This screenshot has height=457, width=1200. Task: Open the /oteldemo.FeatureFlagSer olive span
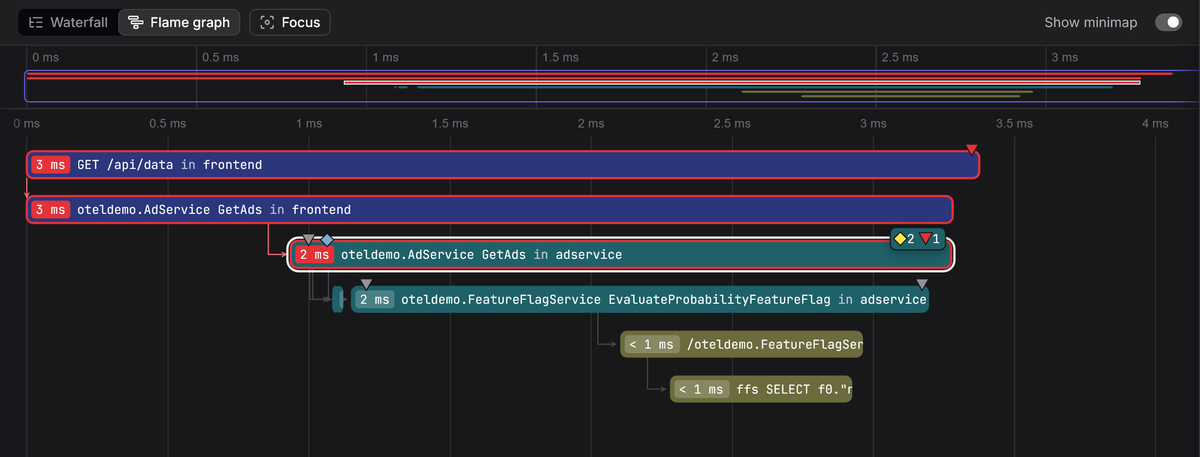741,345
